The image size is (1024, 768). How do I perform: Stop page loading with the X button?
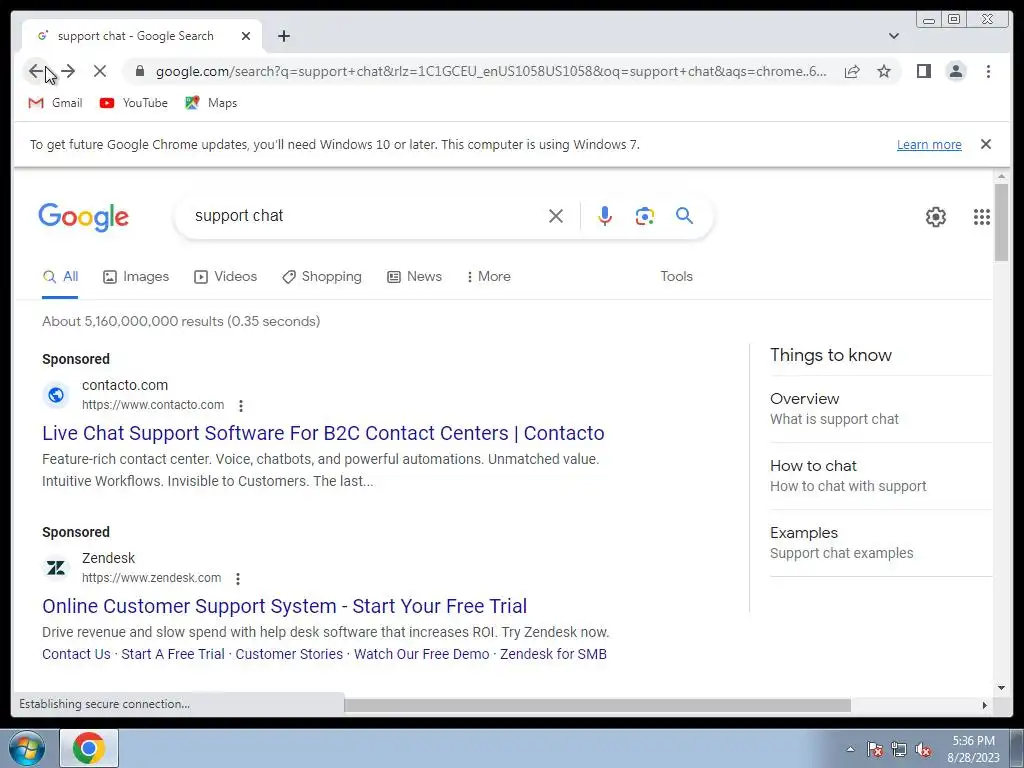coord(99,71)
